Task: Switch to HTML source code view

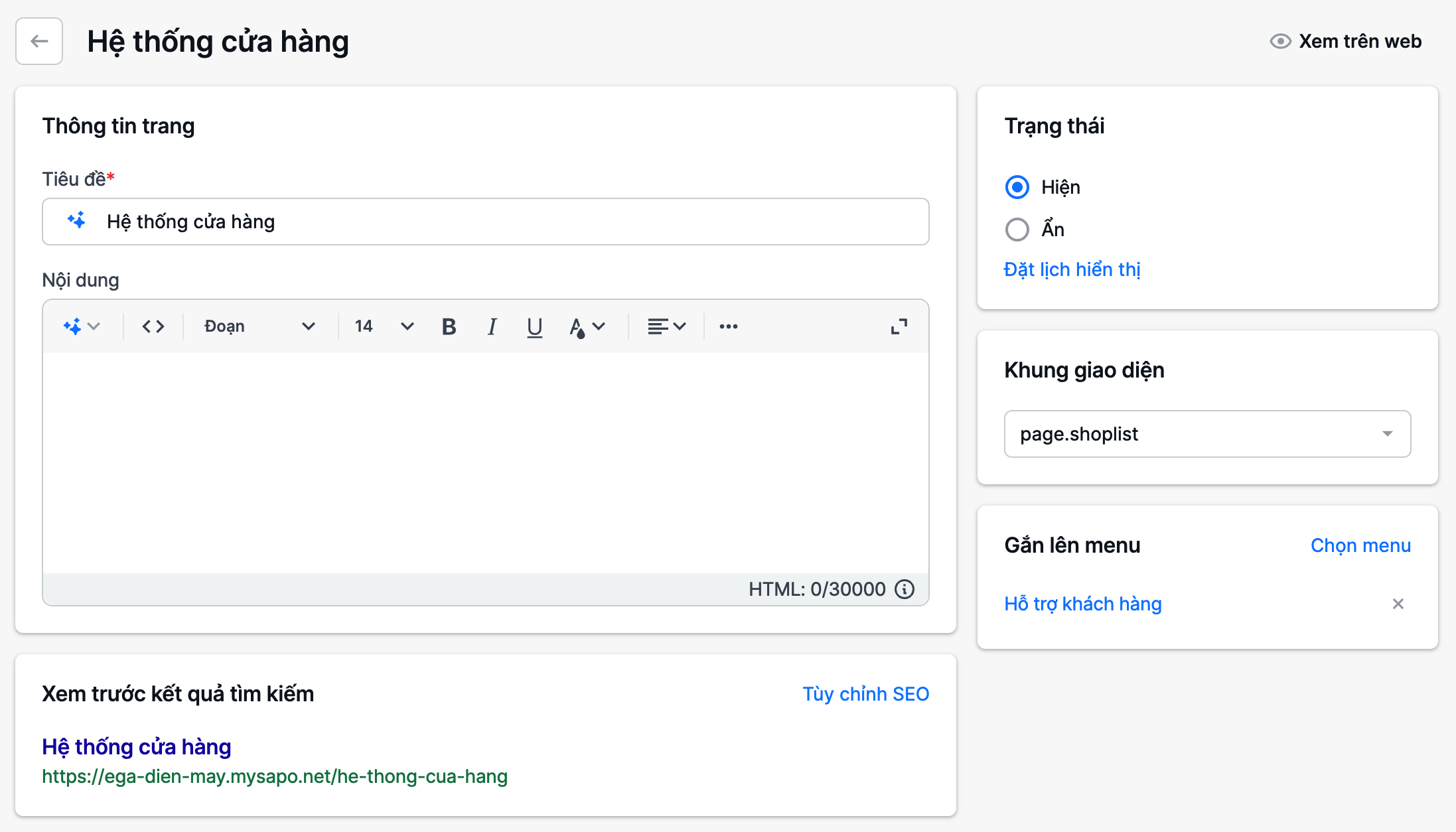Action: coord(153,326)
